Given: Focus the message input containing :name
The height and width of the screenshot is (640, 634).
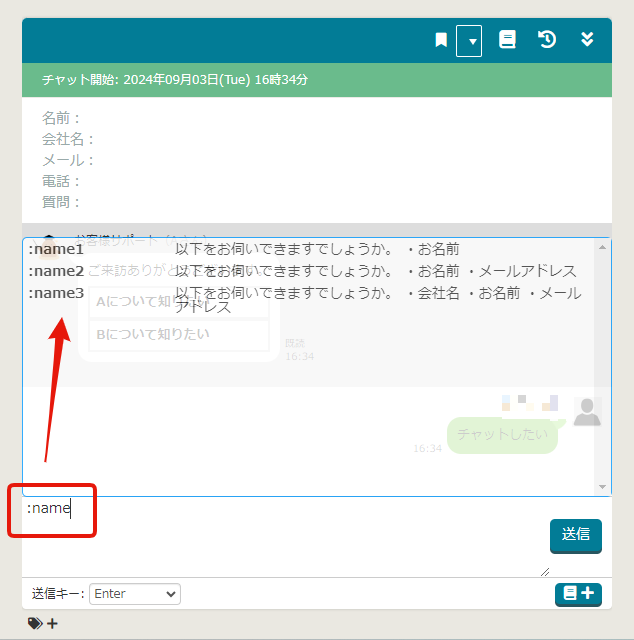Looking at the screenshot, I should pos(280,535).
